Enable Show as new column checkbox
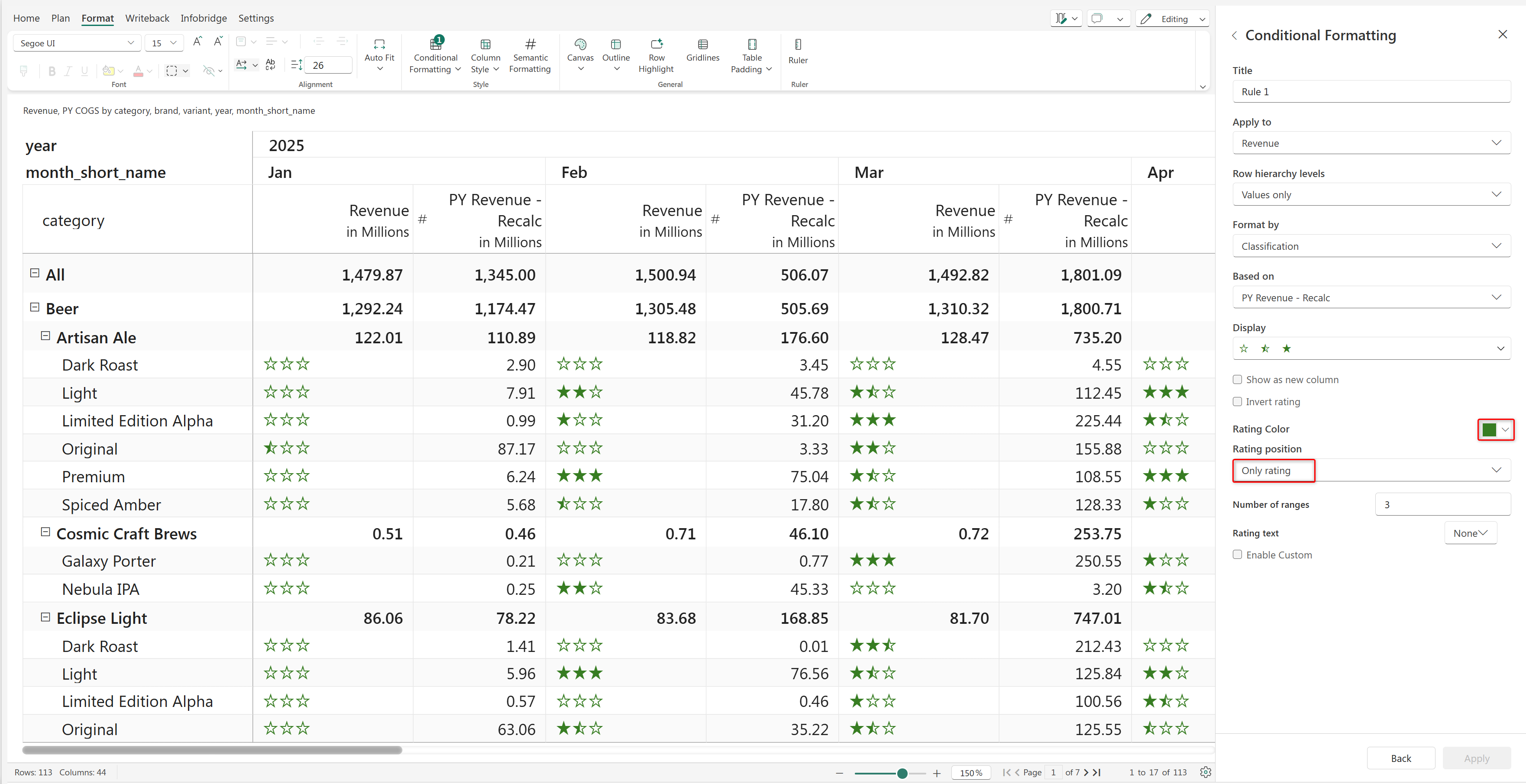The image size is (1526, 784). 1238,380
